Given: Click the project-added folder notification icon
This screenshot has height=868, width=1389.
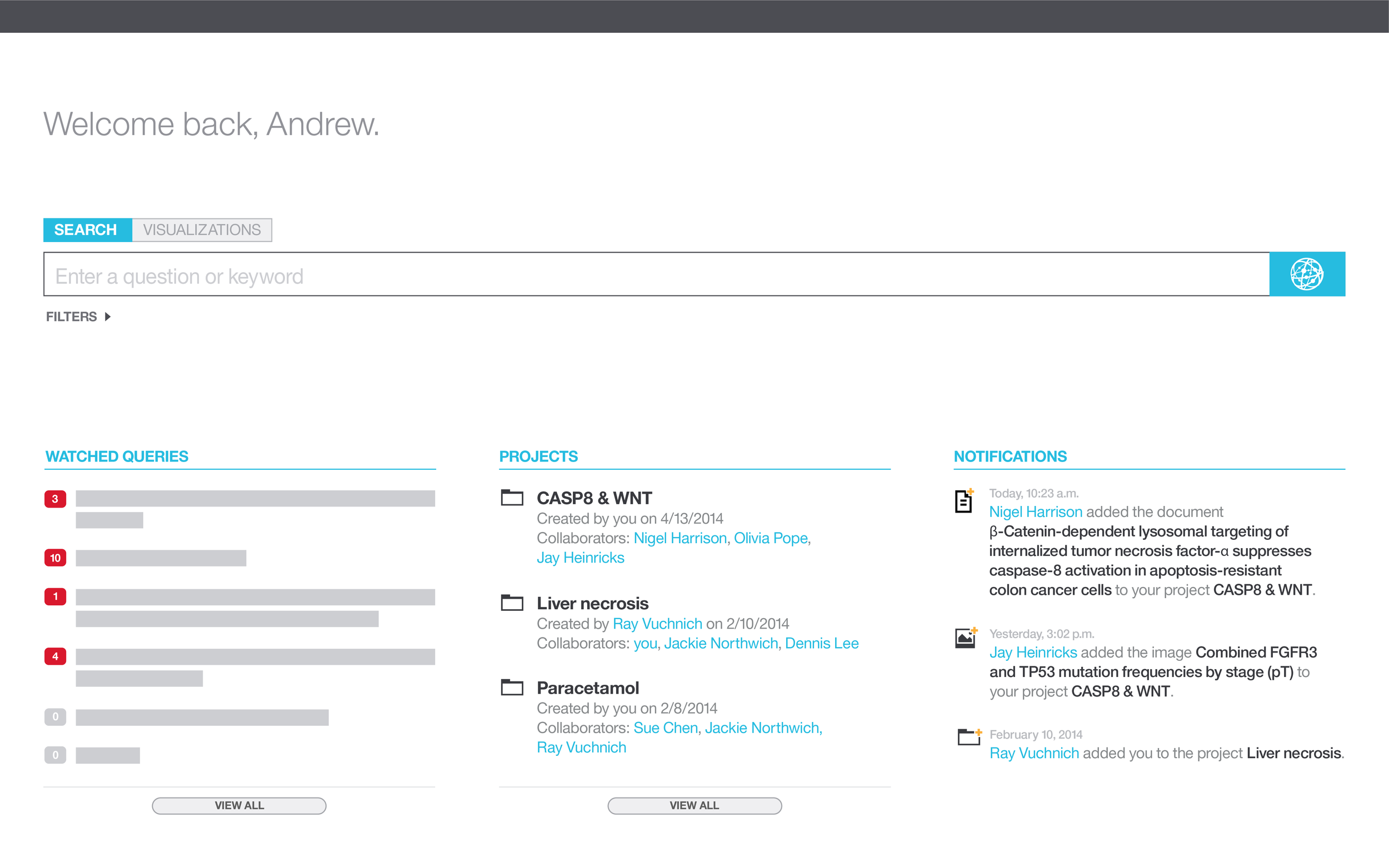Looking at the screenshot, I should click(x=968, y=736).
